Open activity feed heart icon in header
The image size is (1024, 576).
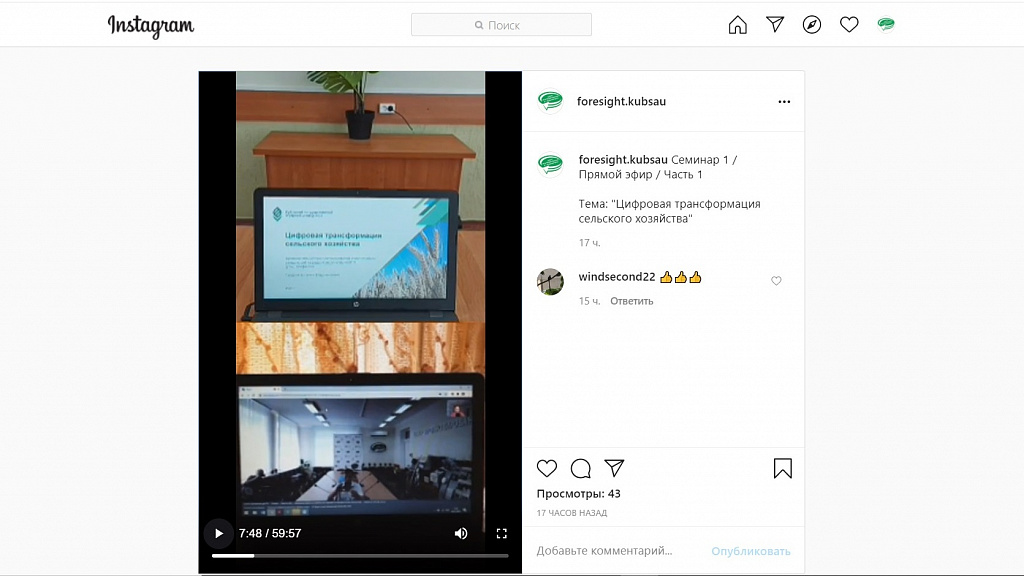click(849, 25)
